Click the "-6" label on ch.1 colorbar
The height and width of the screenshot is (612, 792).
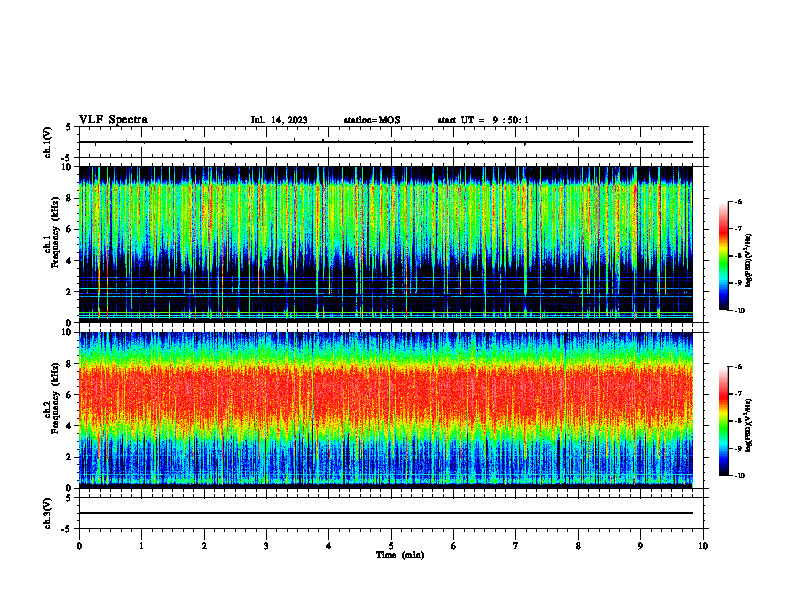(x=738, y=202)
